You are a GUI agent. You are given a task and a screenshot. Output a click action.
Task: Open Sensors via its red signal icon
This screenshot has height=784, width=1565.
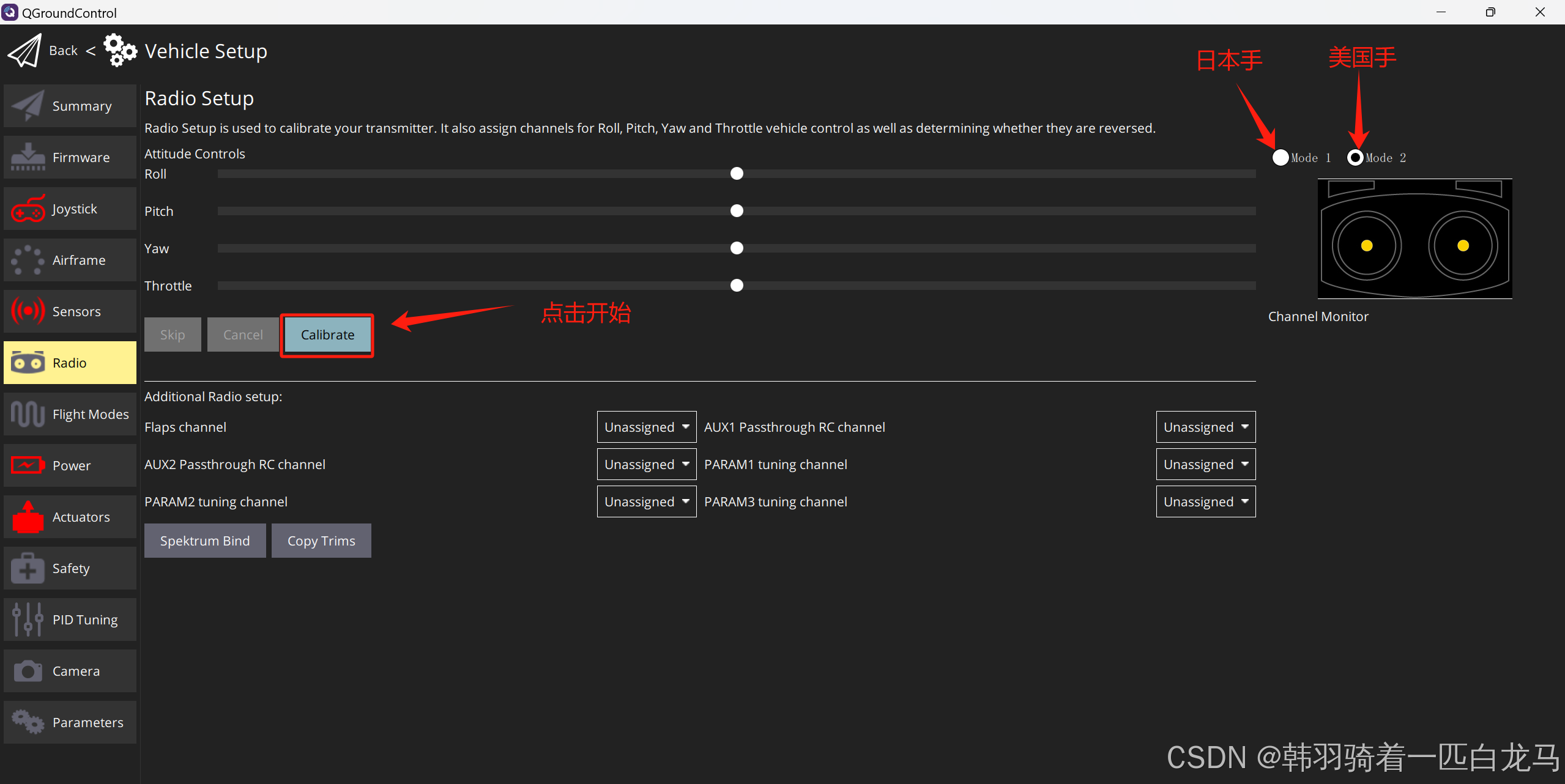(x=28, y=311)
